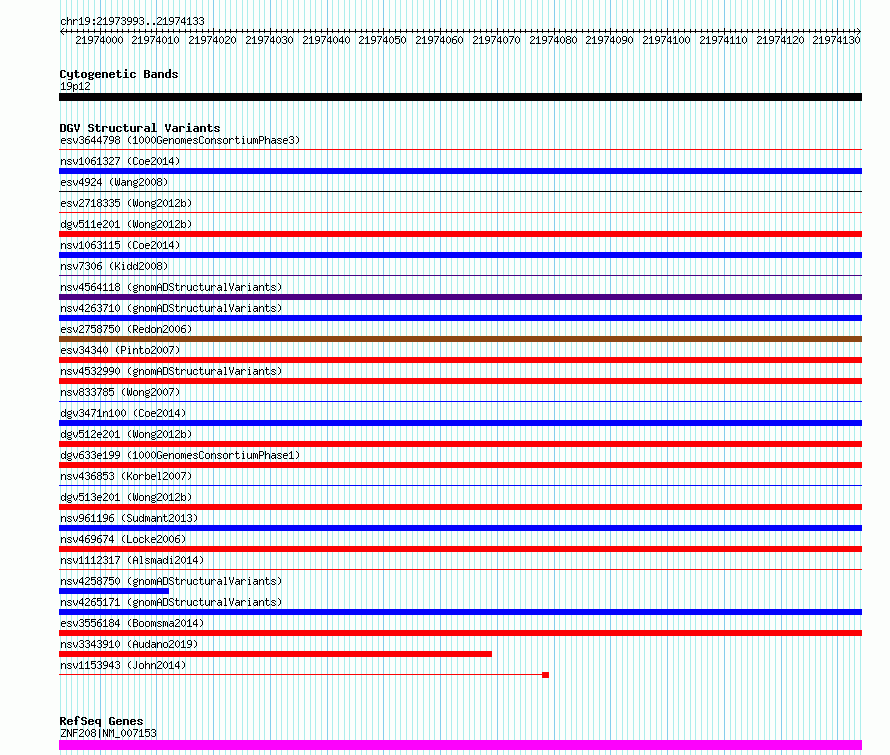Click ruler position 21974100

point(666,40)
